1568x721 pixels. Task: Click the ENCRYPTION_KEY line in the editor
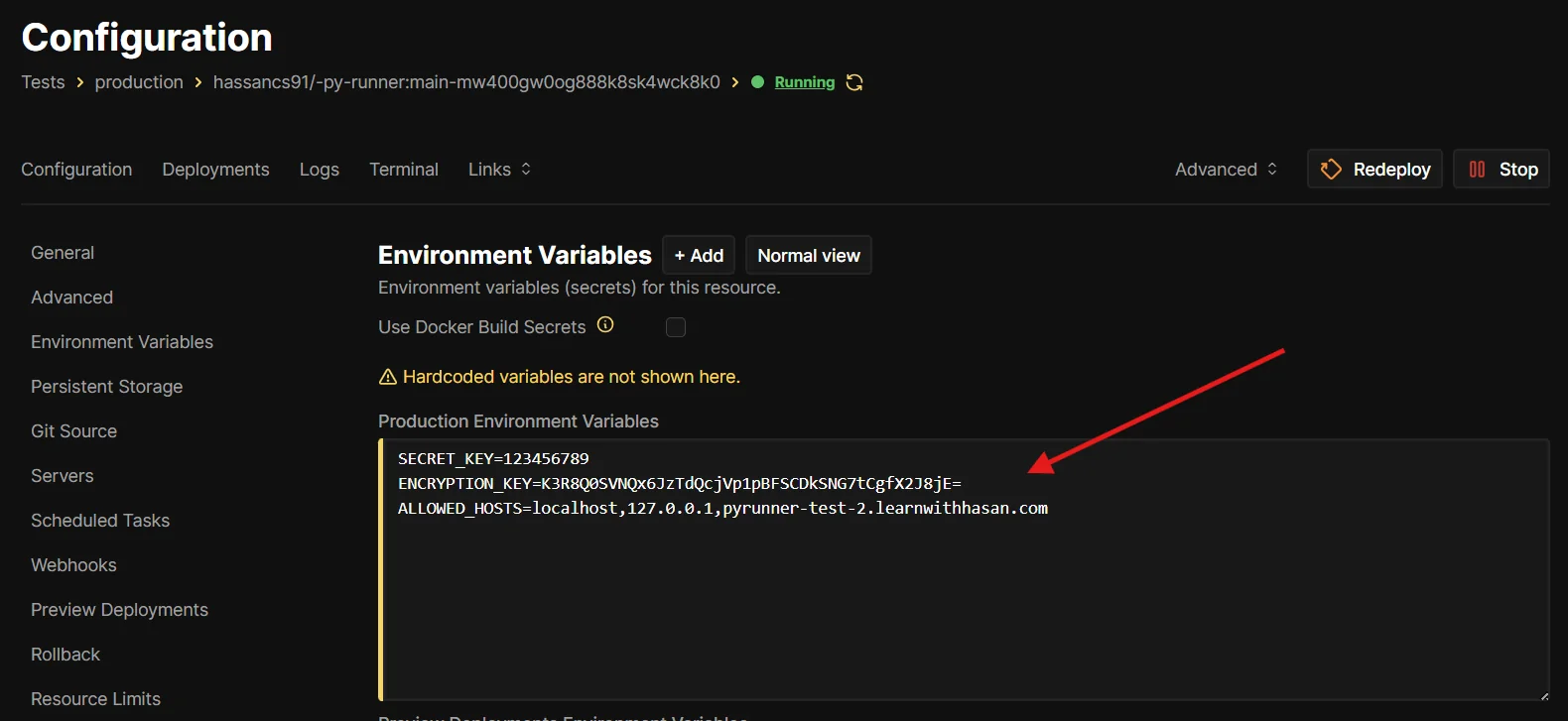click(x=680, y=483)
